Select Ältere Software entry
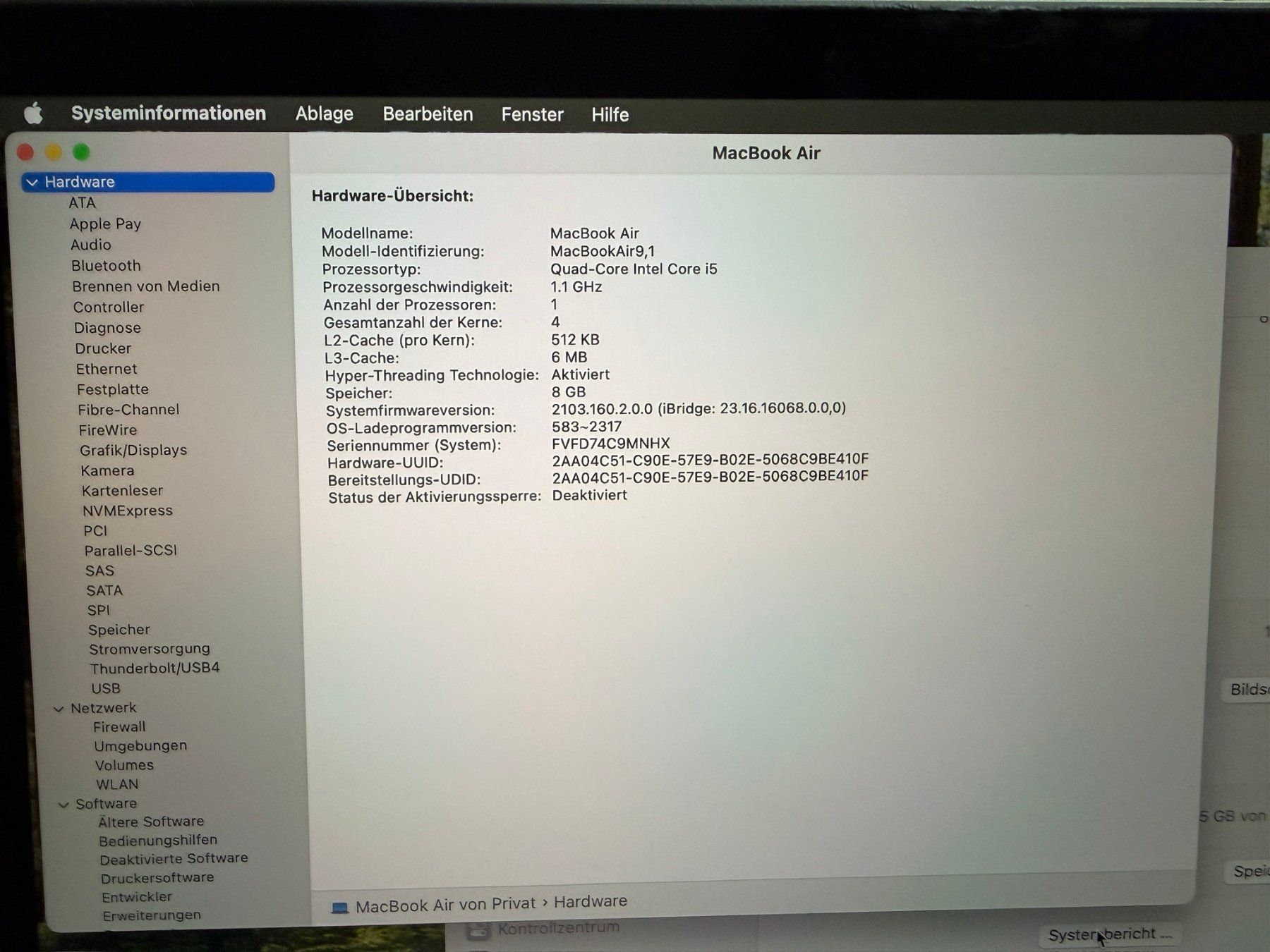Image resolution: width=1270 pixels, height=952 pixels. 151,822
